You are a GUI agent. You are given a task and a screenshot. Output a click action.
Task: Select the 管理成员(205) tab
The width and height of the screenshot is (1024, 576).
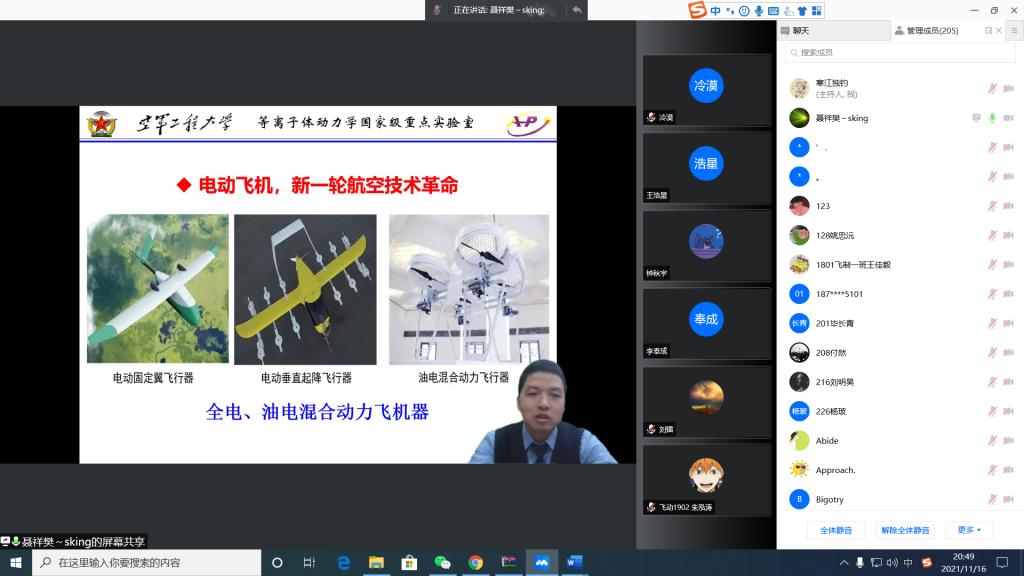930,31
